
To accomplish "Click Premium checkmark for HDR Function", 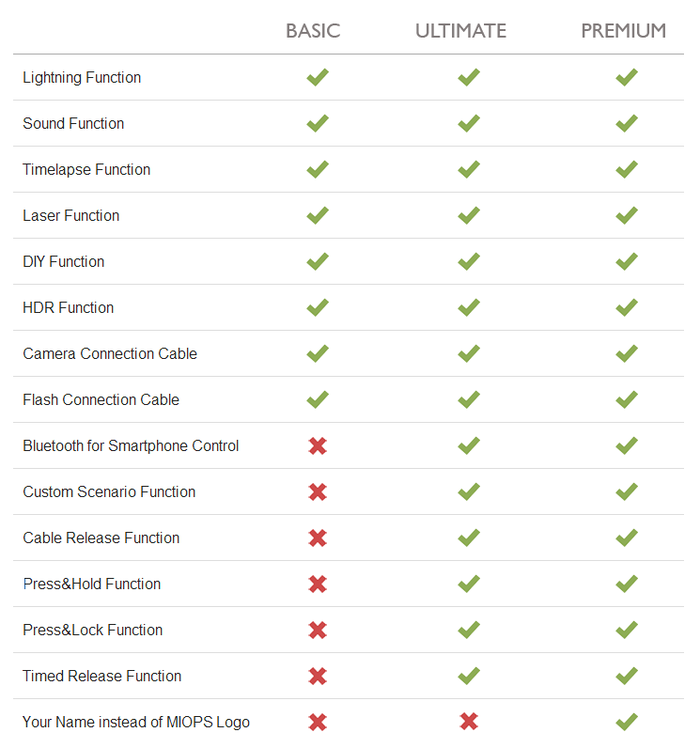I will tap(627, 308).
